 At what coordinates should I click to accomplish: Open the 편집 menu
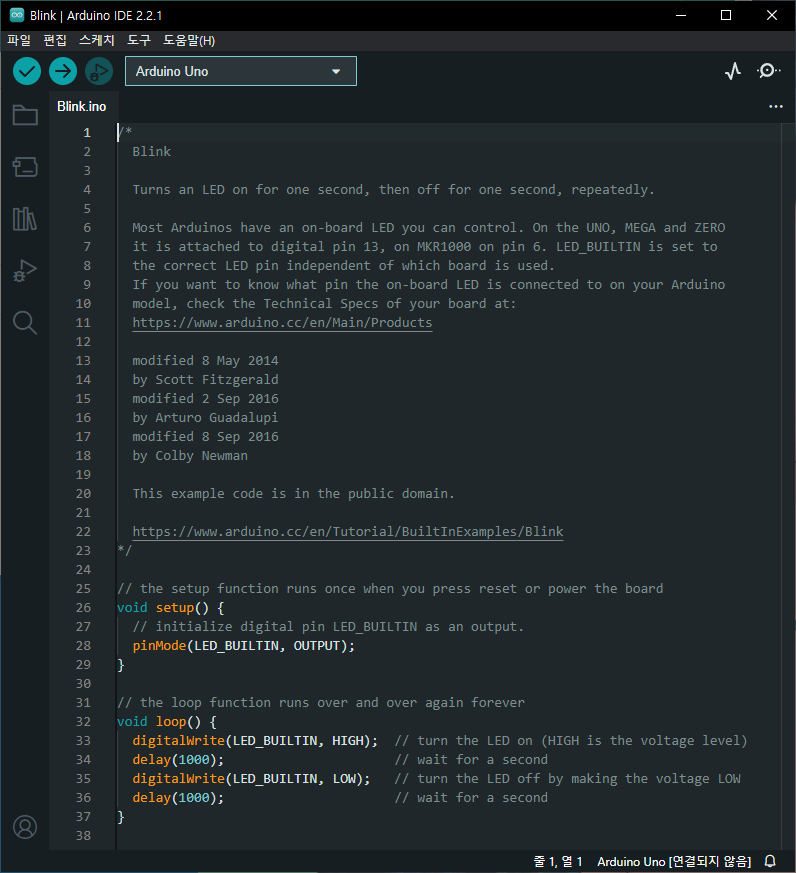(x=55, y=41)
